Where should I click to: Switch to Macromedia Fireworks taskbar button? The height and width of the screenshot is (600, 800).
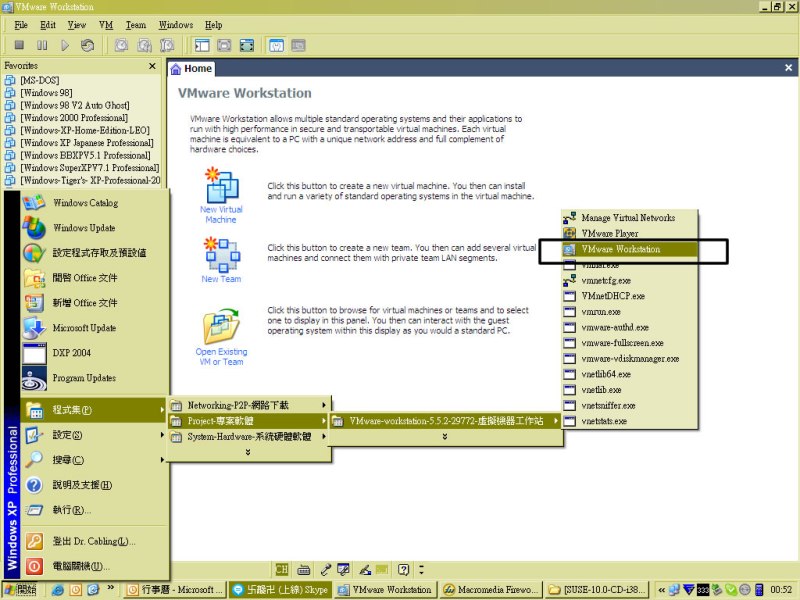(x=491, y=590)
